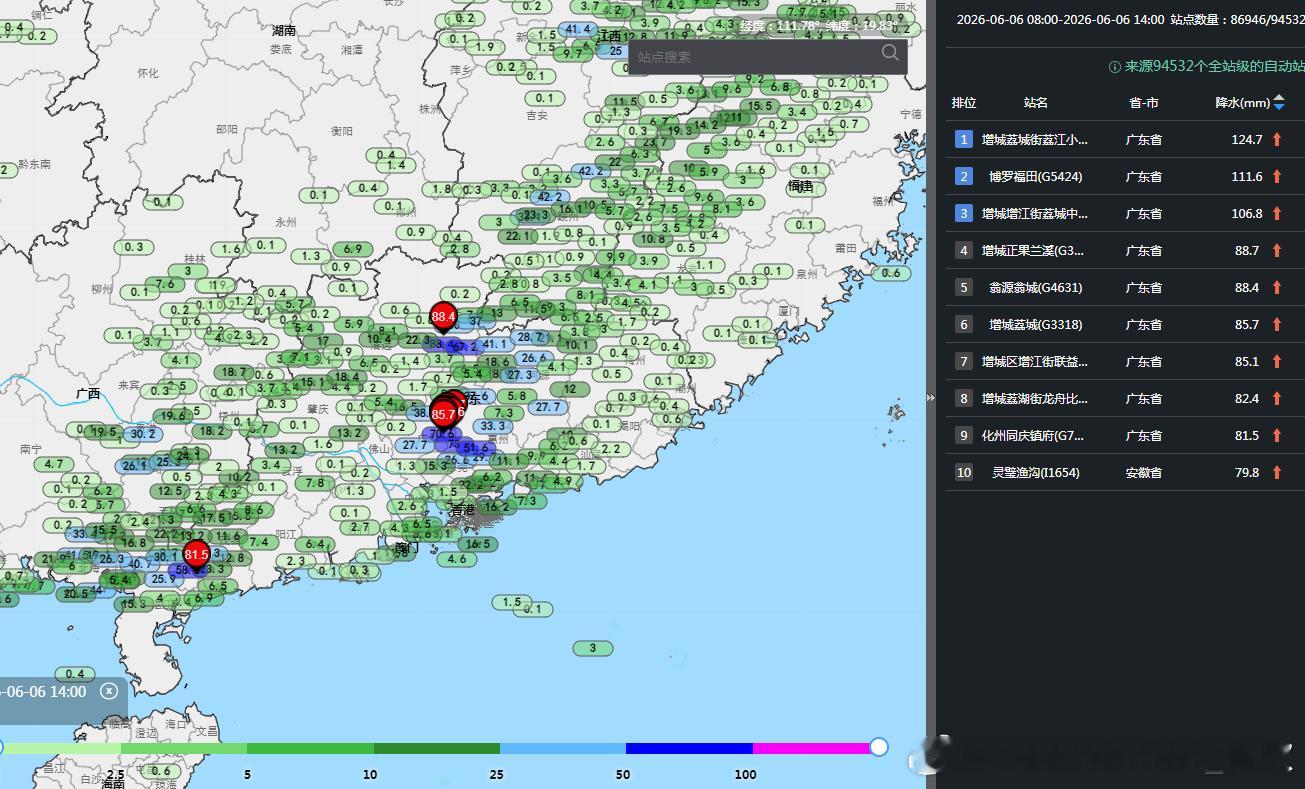Screen dimensions: 1305x789
Task: Toggle sort arrows beside 降水(mm)
Action: [x=1279, y=102]
